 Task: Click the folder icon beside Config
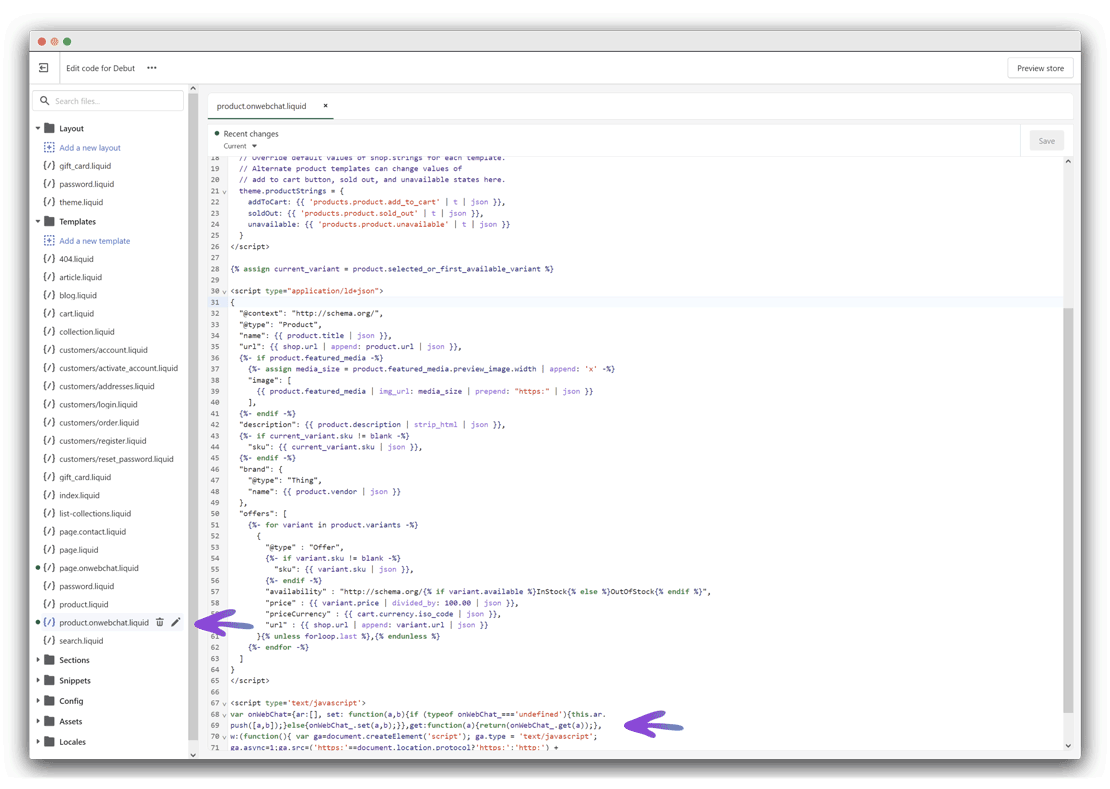pyautogui.click(x=50, y=701)
